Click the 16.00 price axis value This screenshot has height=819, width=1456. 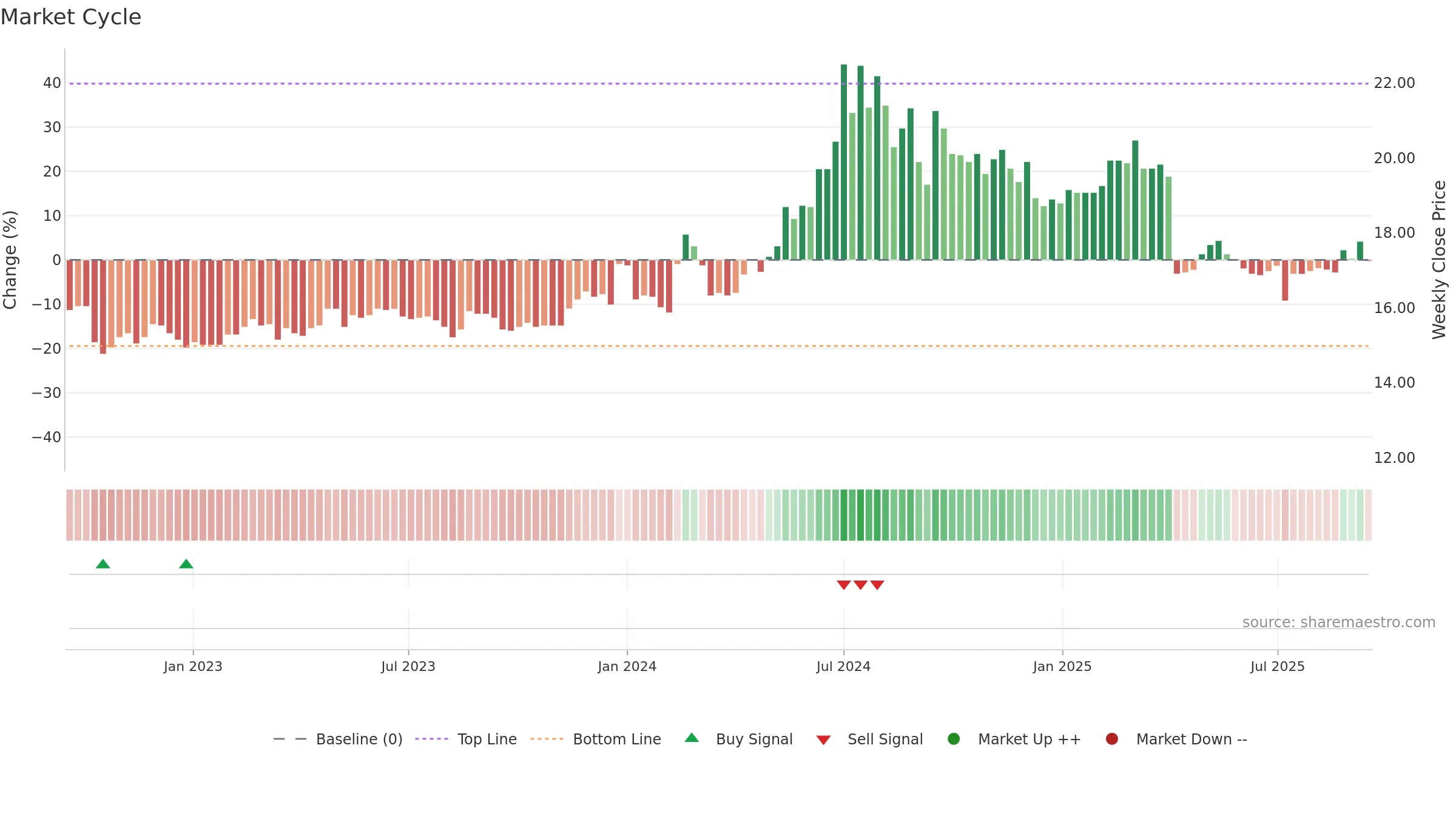1394,308
